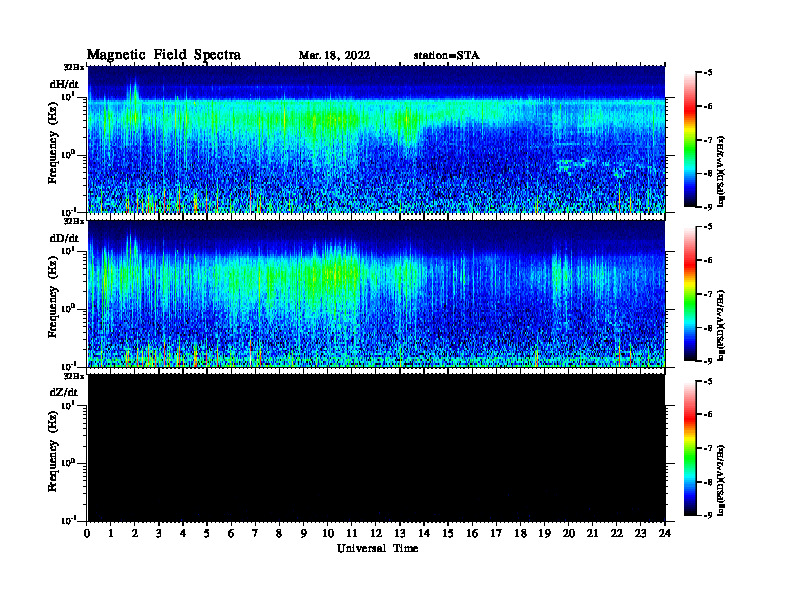The height and width of the screenshot is (612, 792).
Task: Click hour tick label "16" on time axis
Action: click(x=472, y=534)
